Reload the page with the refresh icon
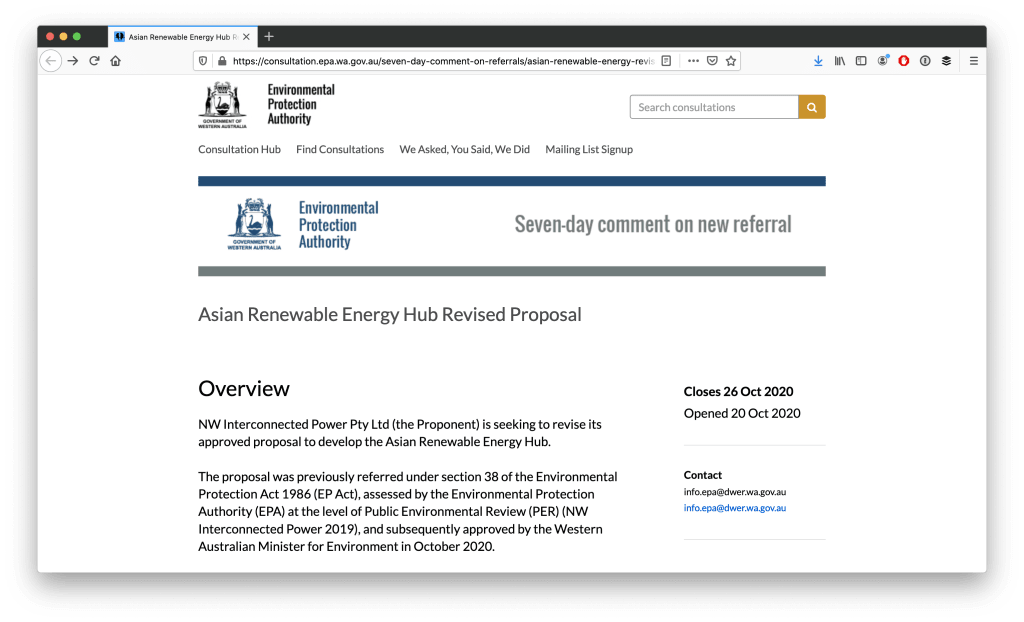Viewport: 1024px width, 622px height. pos(94,61)
